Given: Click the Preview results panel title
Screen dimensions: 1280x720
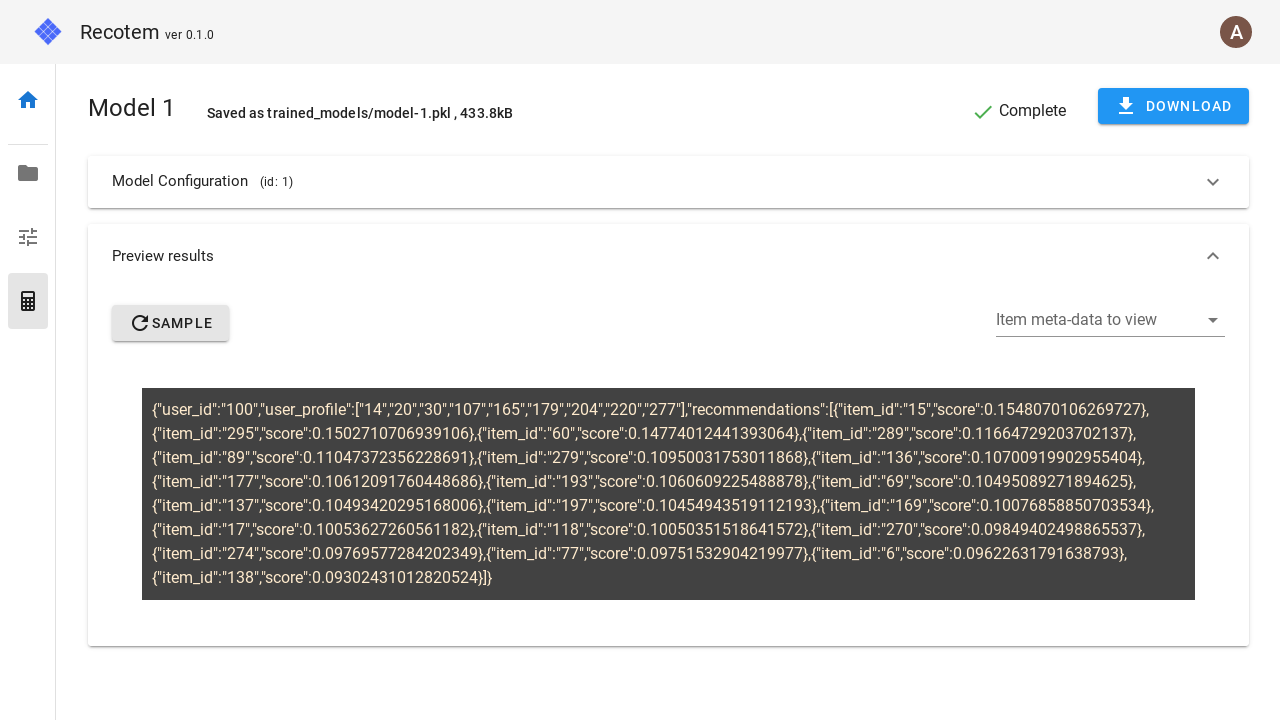Looking at the screenshot, I should [x=163, y=256].
